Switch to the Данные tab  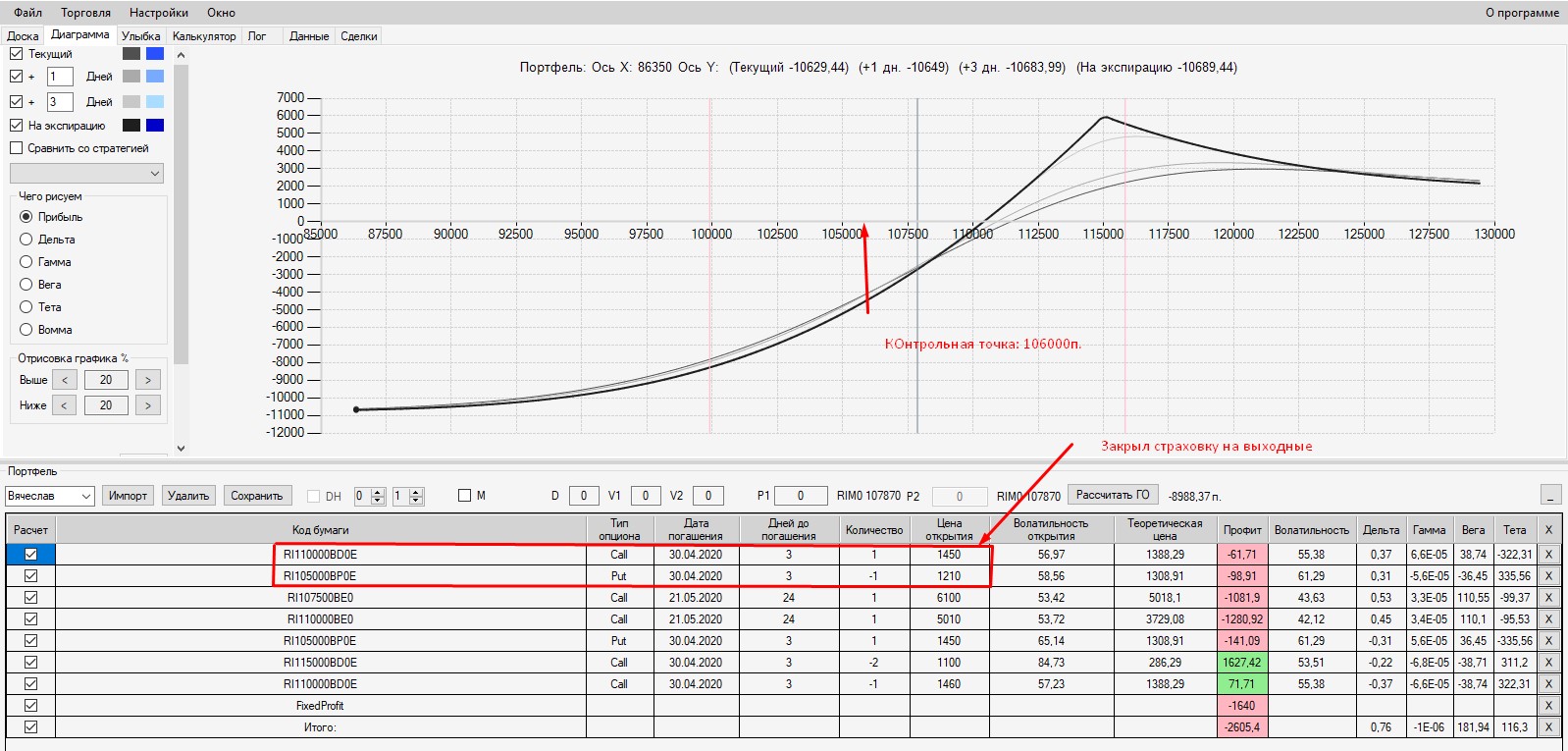point(309,36)
